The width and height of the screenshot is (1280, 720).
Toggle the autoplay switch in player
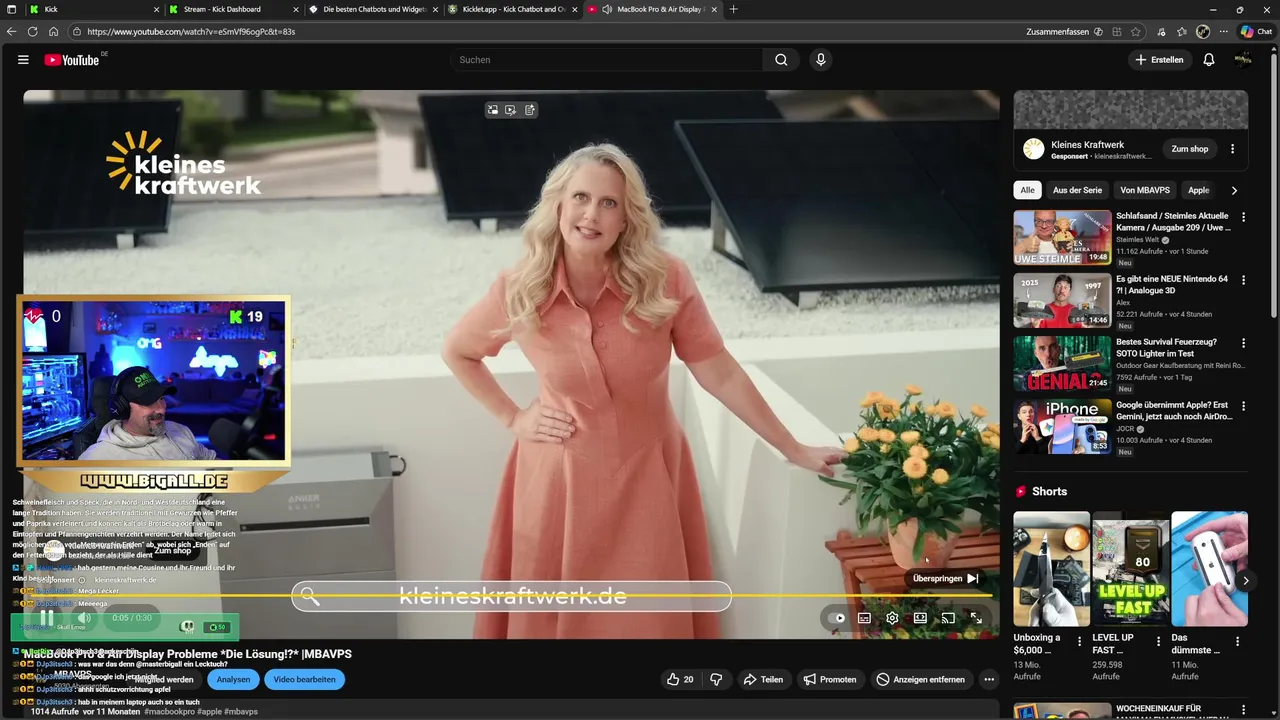(838, 618)
